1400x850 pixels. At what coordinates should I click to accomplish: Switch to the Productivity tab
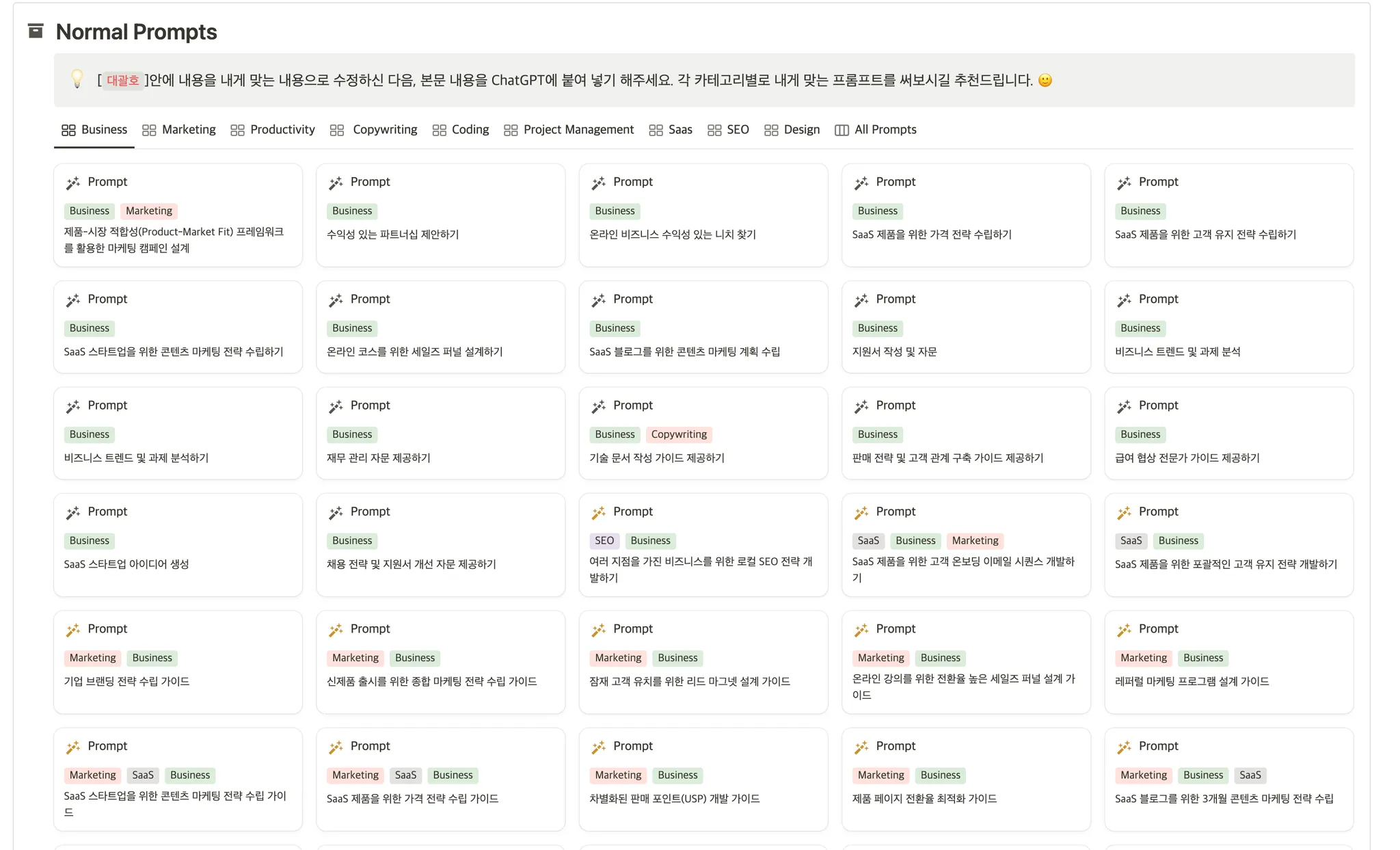(282, 130)
